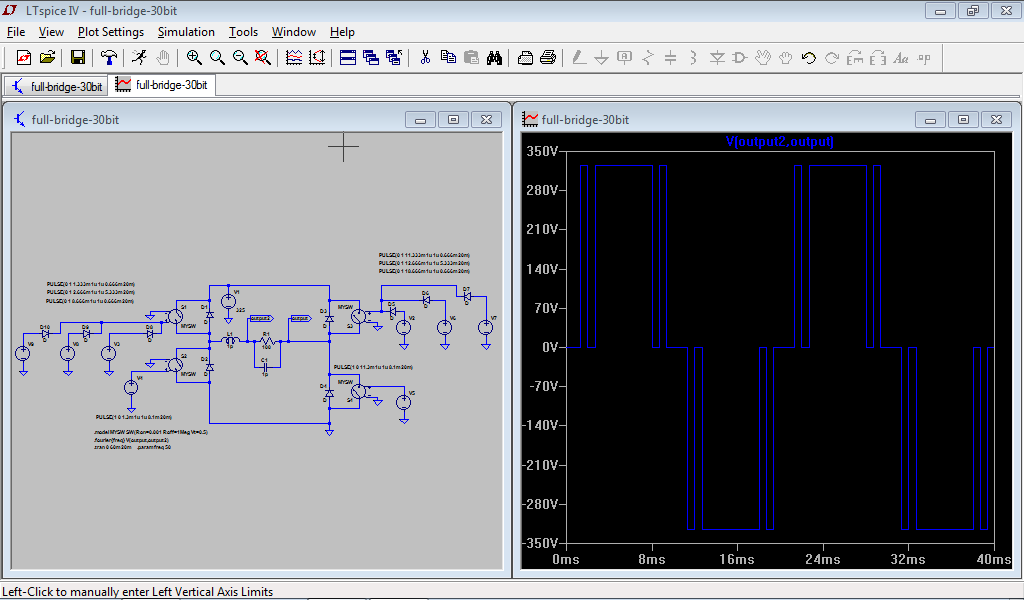Image resolution: width=1024 pixels, height=600 pixels.
Task: Click the New Schematic icon
Action: (24, 57)
